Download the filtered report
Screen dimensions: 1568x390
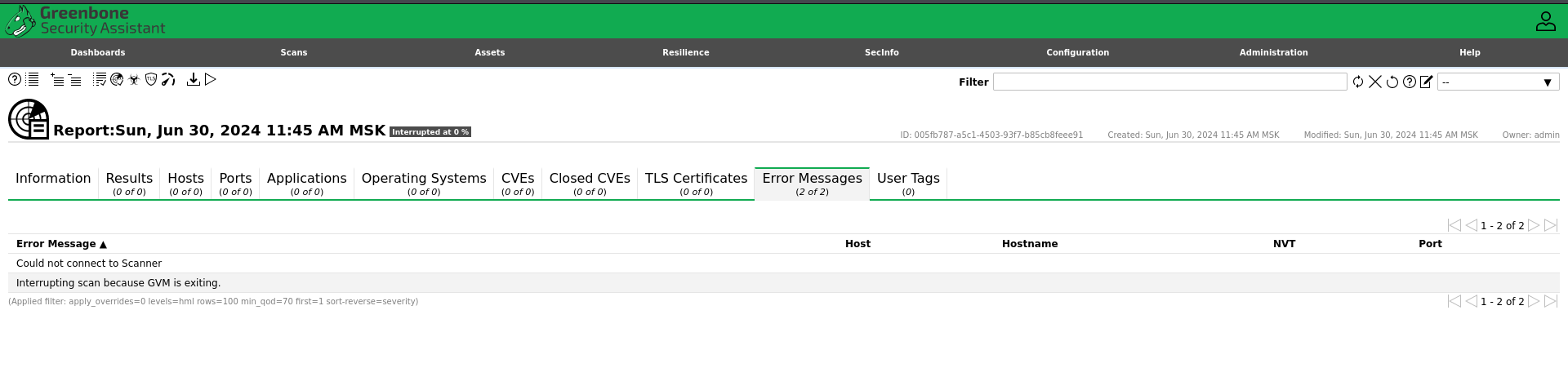[x=194, y=79]
